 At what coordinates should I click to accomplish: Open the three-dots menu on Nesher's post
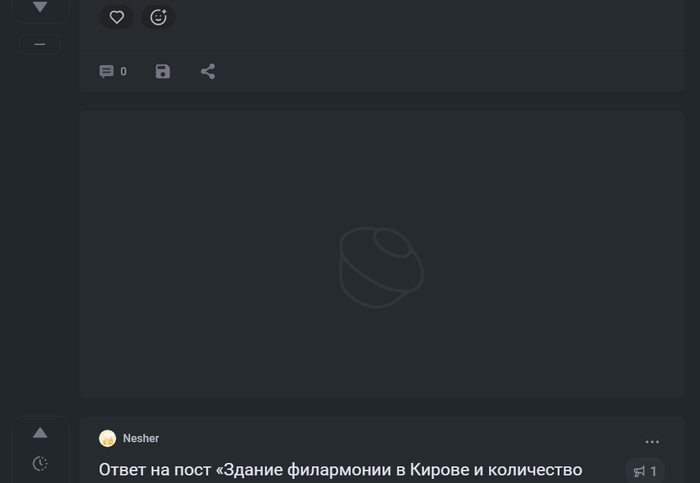coord(652,442)
